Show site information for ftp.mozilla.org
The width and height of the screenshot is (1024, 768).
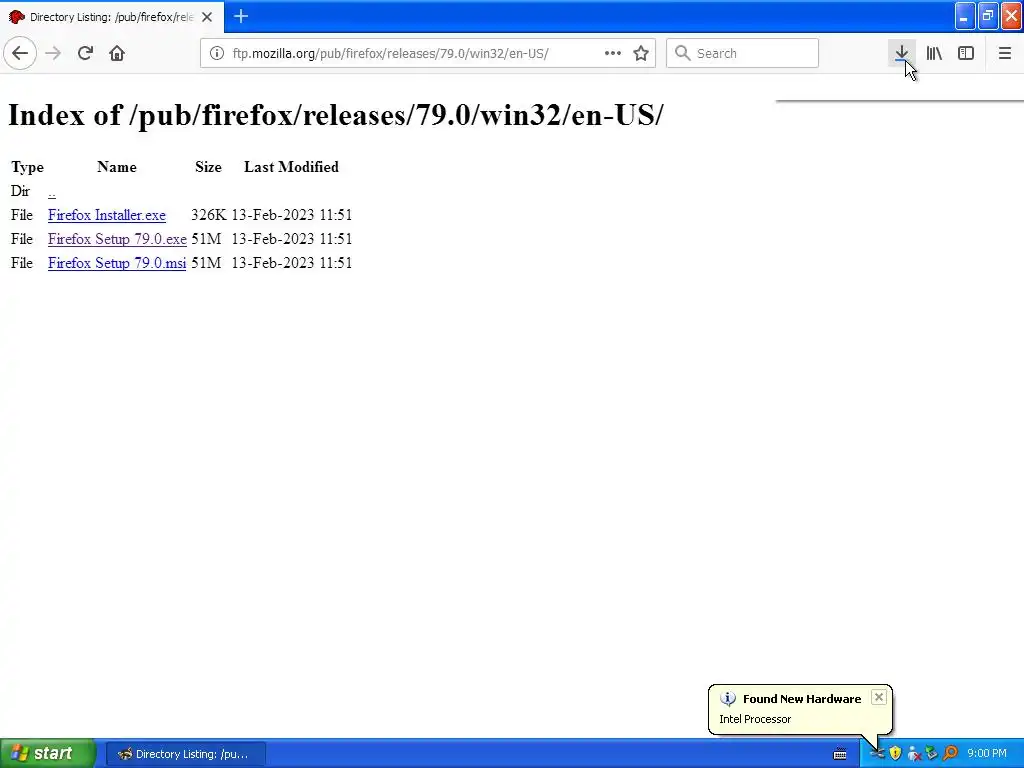coord(217,54)
